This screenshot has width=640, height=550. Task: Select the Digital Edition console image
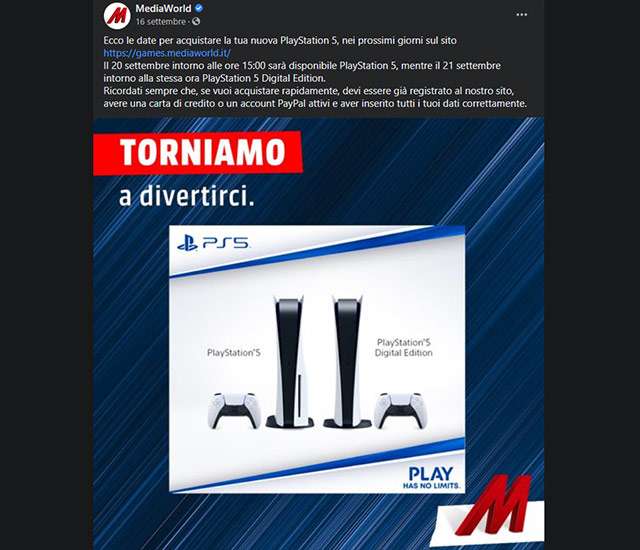point(347,361)
